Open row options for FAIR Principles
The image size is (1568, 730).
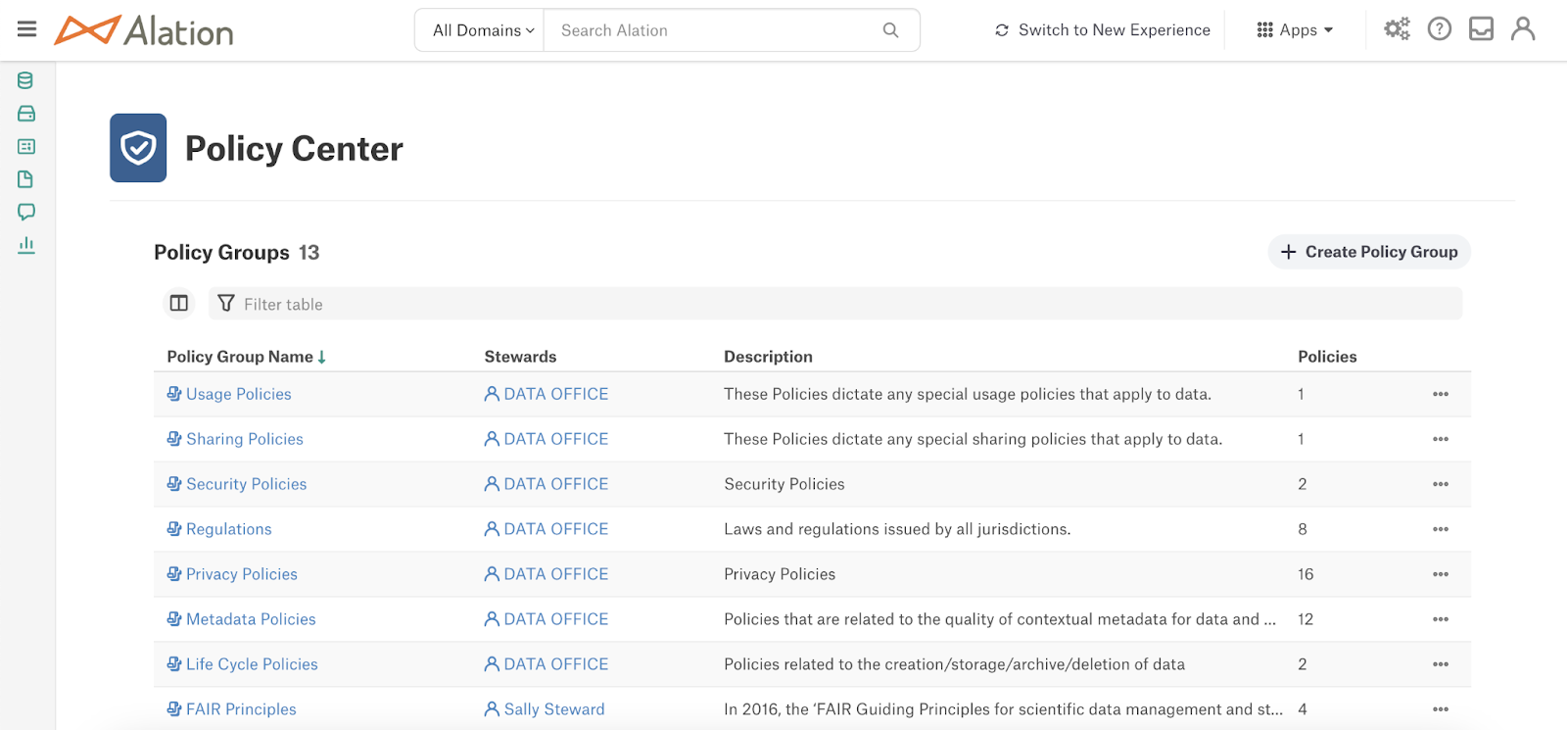1440,709
